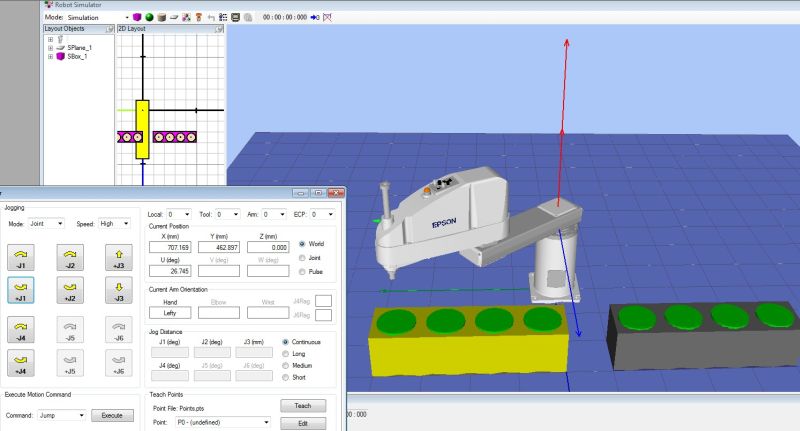The width and height of the screenshot is (800, 431).
Task: Expand the SBox_1 tree node
Action: tap(50, 57)
